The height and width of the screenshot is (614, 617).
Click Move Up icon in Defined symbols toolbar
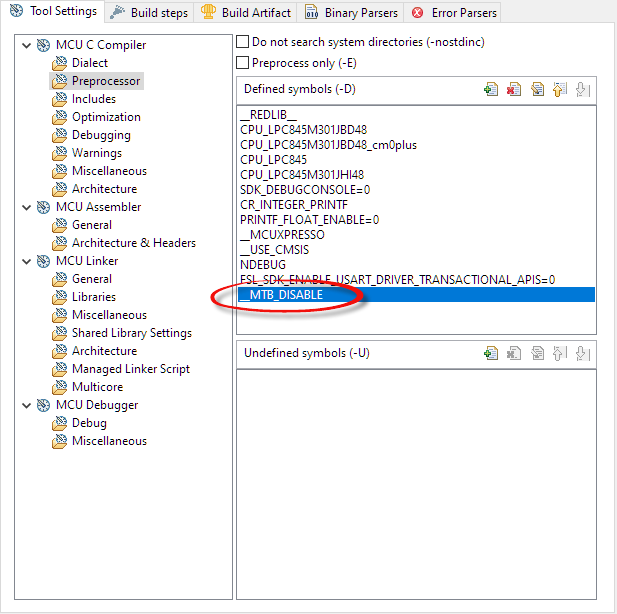[x=560, y=90]
